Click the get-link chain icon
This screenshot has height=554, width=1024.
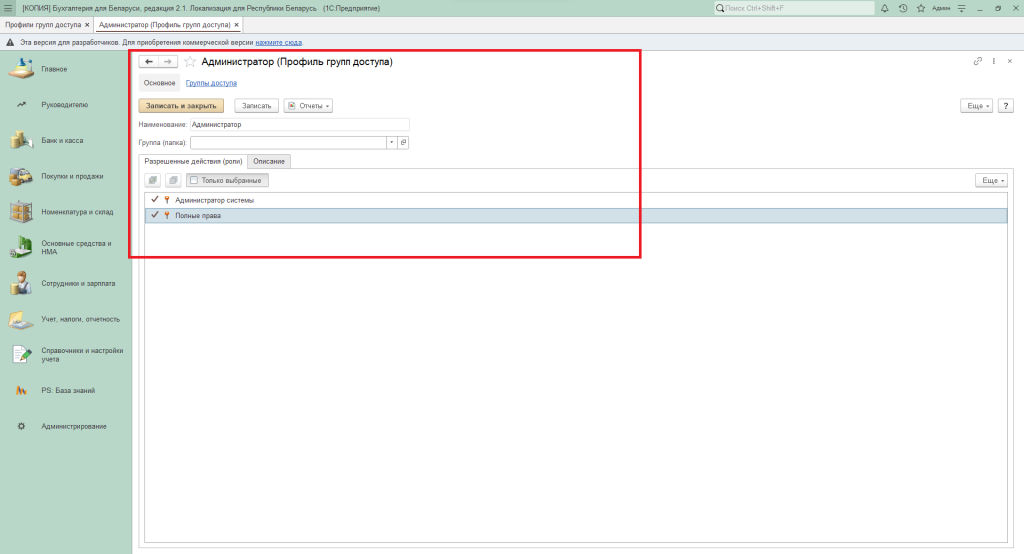click(x=977, y=62)
